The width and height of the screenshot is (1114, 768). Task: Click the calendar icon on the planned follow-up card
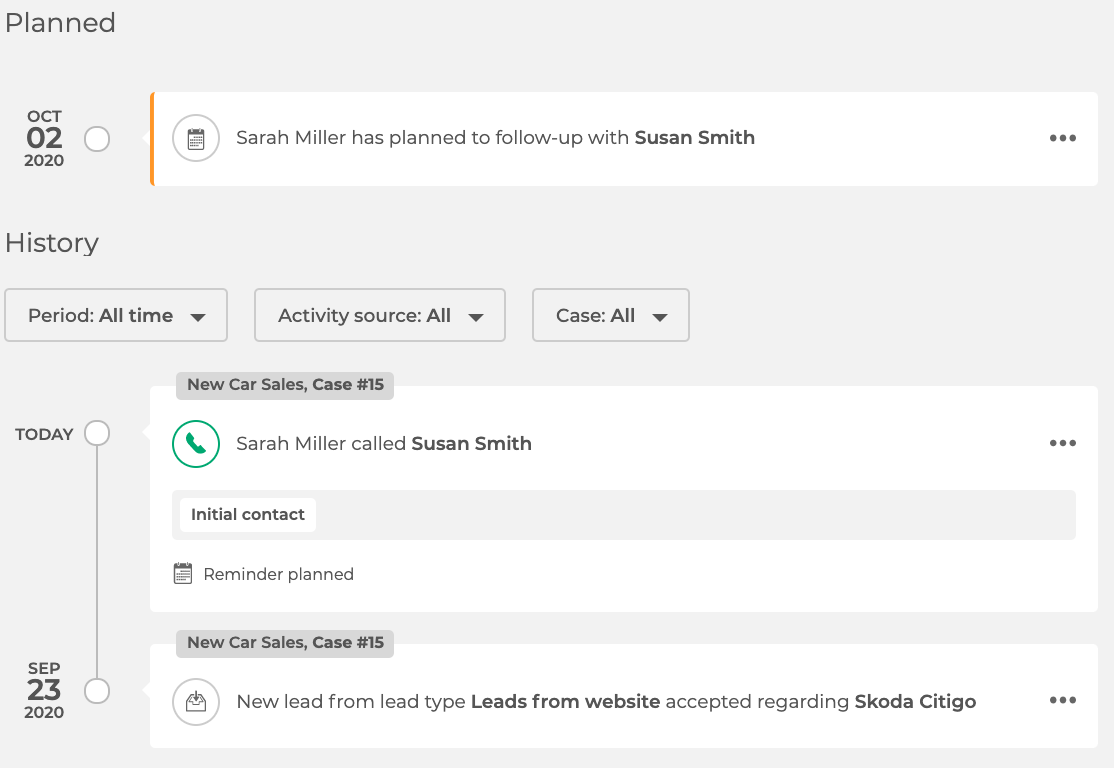tap(196, 139)
